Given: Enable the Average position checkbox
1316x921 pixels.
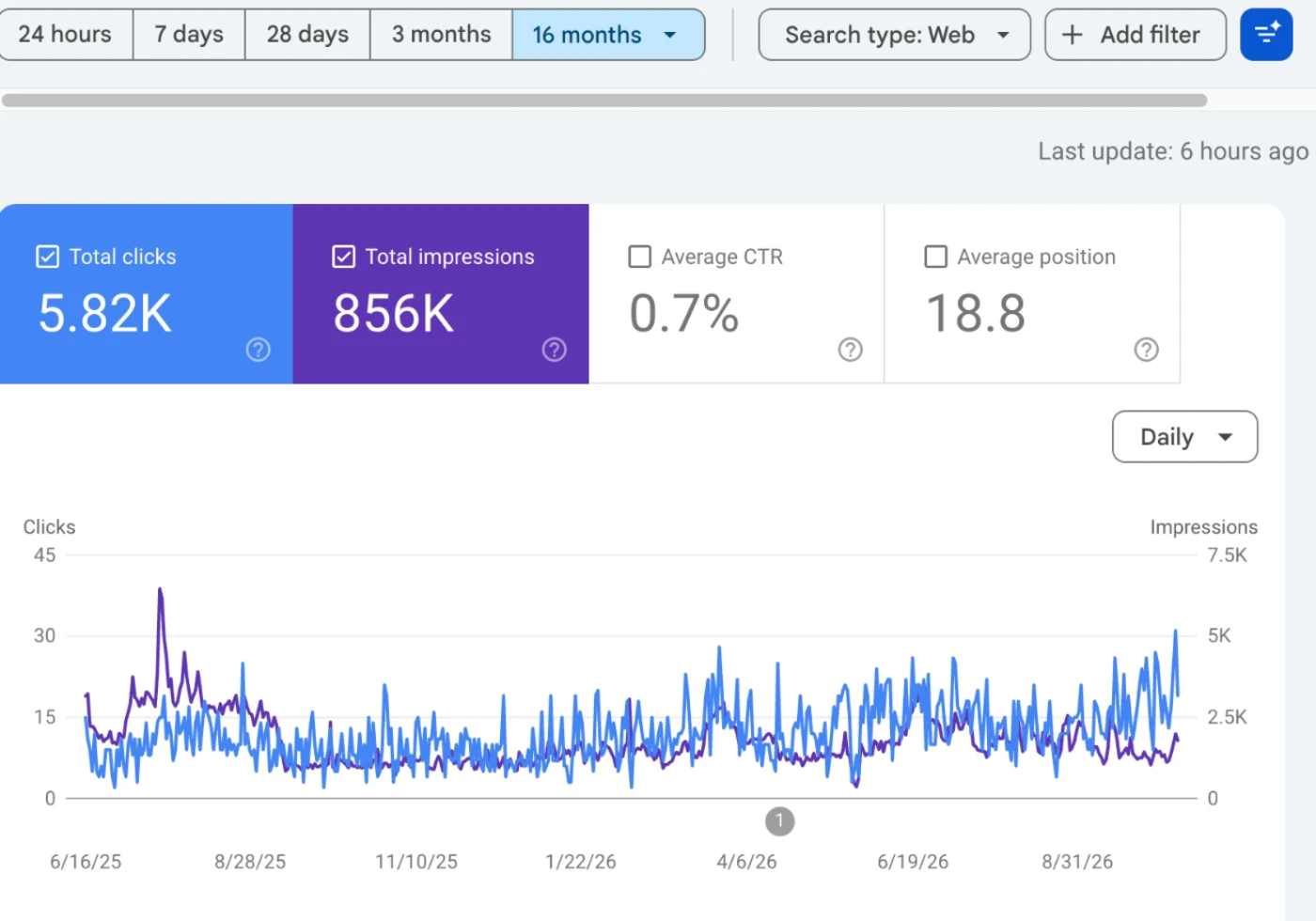Looking at the screenshot, I should pyautogui.click(x=935, y=257).
